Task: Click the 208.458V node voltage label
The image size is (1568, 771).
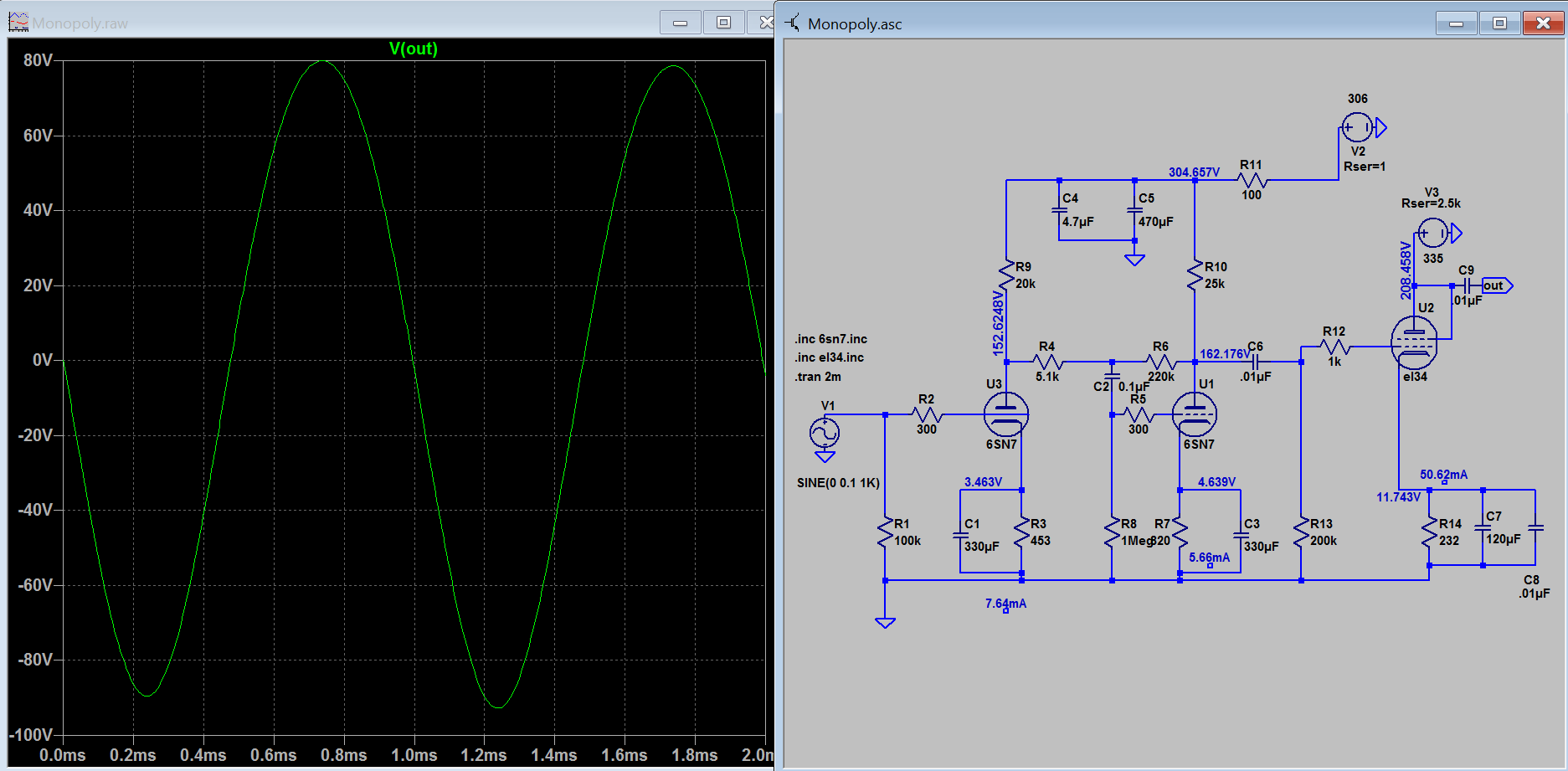Action: tap(1406, 270)
